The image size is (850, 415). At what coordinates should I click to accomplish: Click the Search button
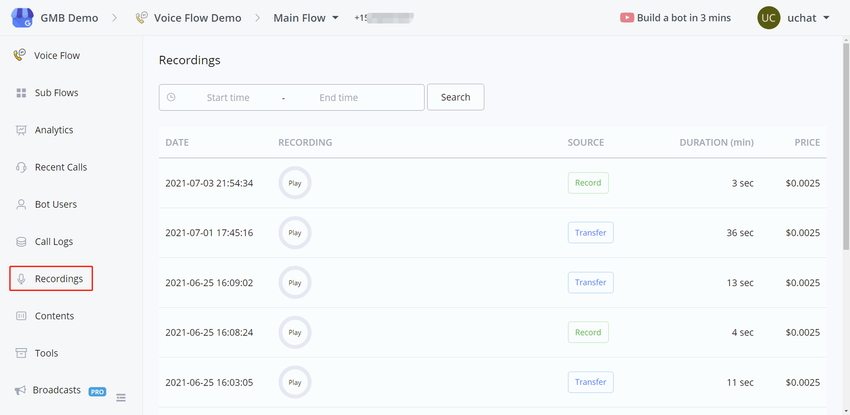pyautogui.click(x=455, y=97)
